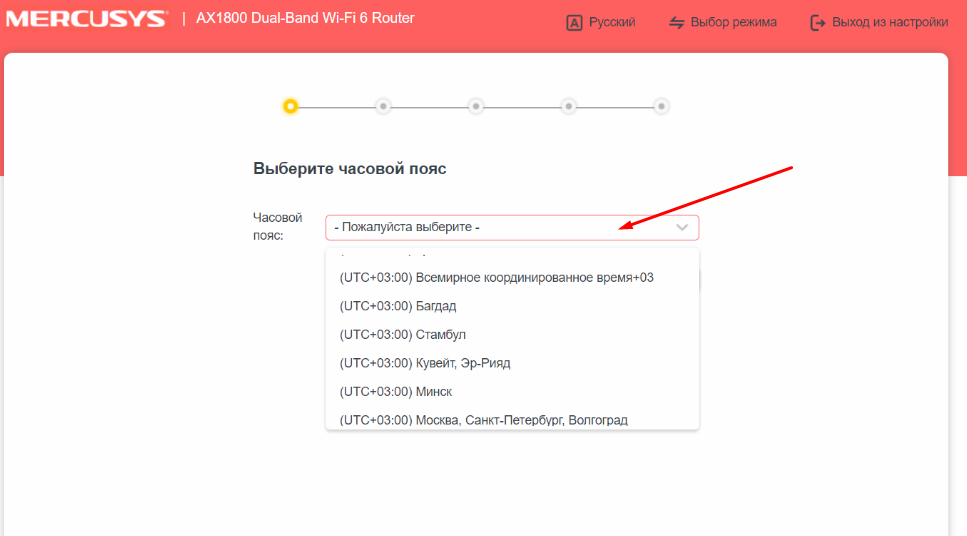The height and width of the screenshot is (536, 967).
Task: Collapse the time zone list using chevron arrow
Action: click(682, 228)
